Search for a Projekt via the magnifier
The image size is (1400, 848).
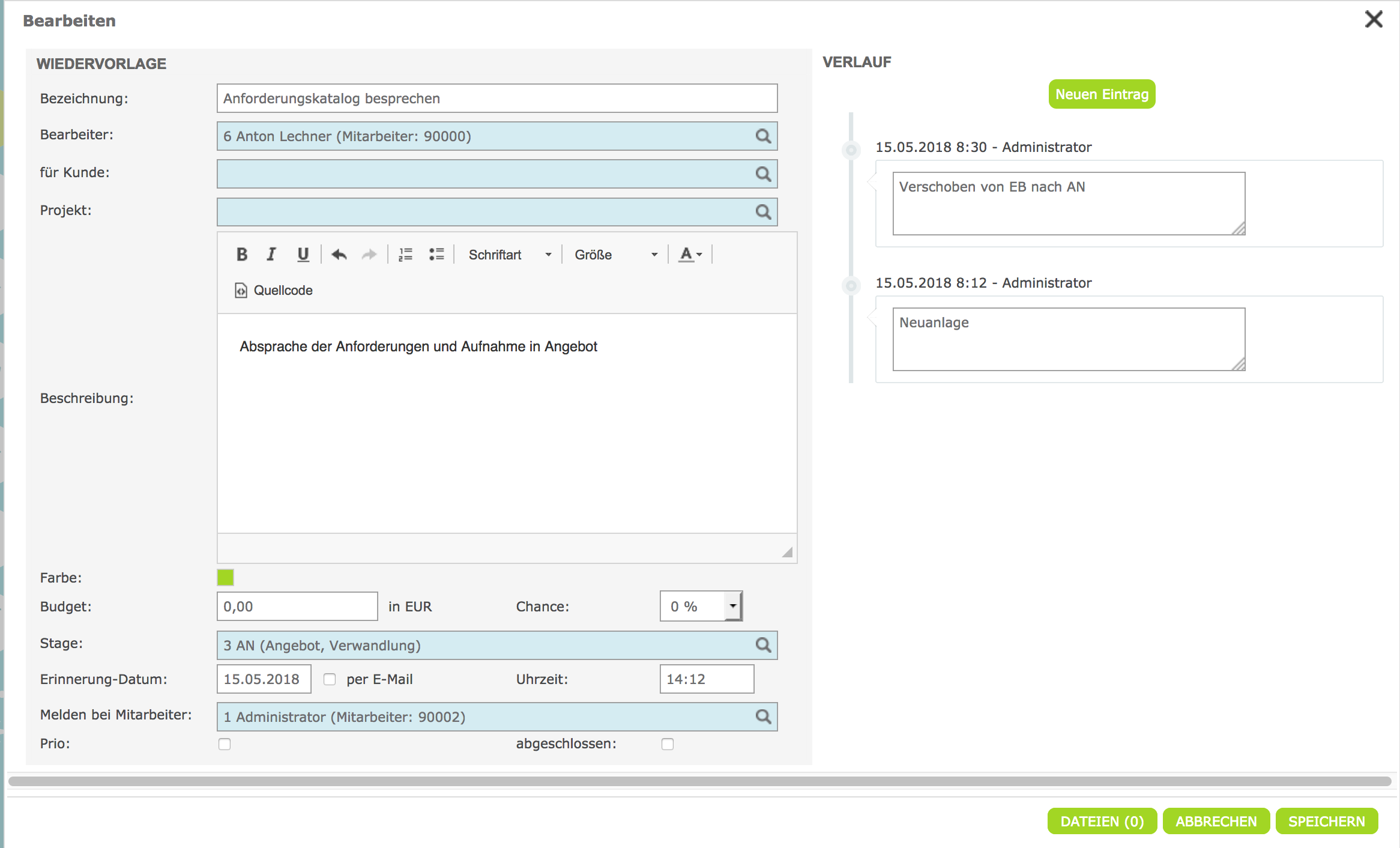coord(763,212)
